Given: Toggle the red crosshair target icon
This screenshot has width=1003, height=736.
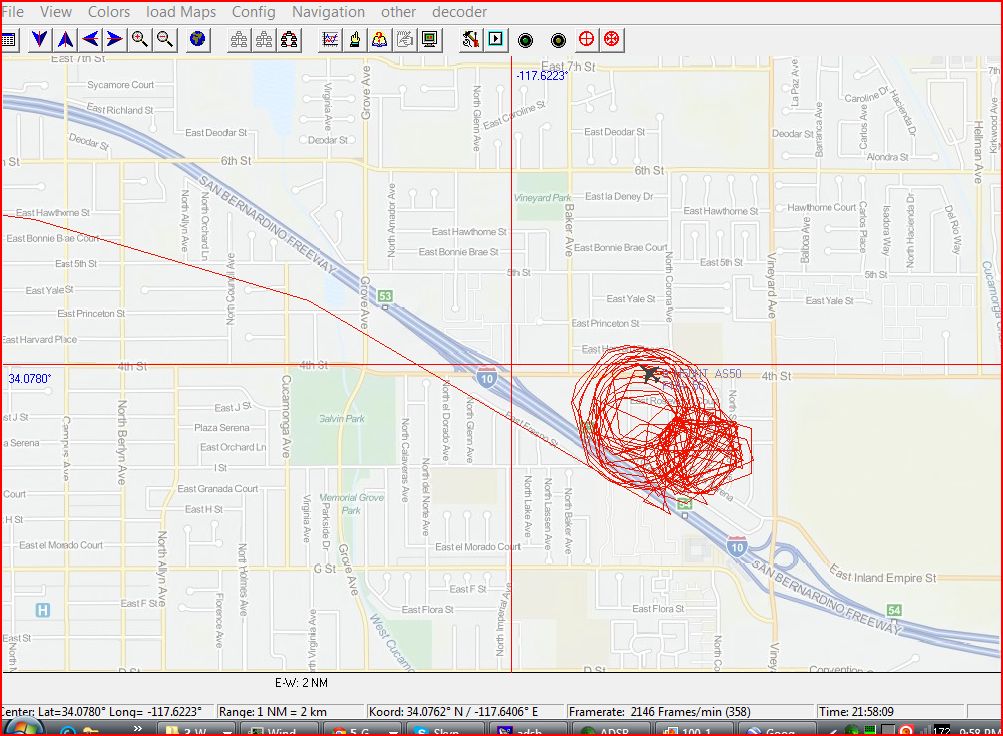Looking at the screenshot, I should click(x=587, y=39).
